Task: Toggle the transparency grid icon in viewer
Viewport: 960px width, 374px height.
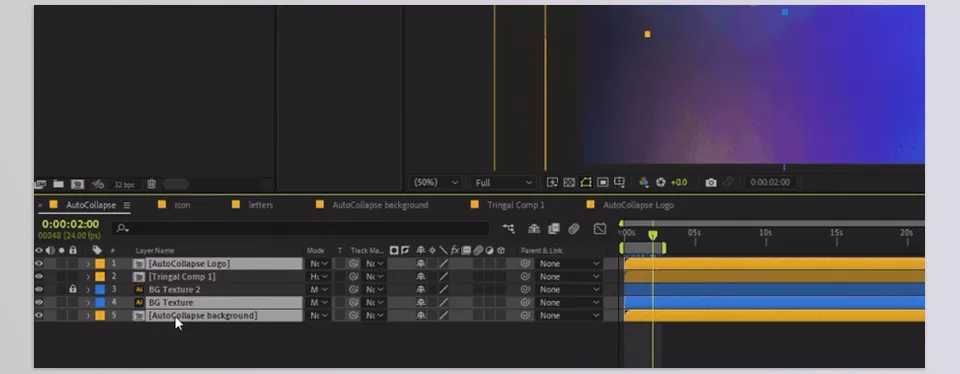Action: pyautogui.click(x=569, y=182)
